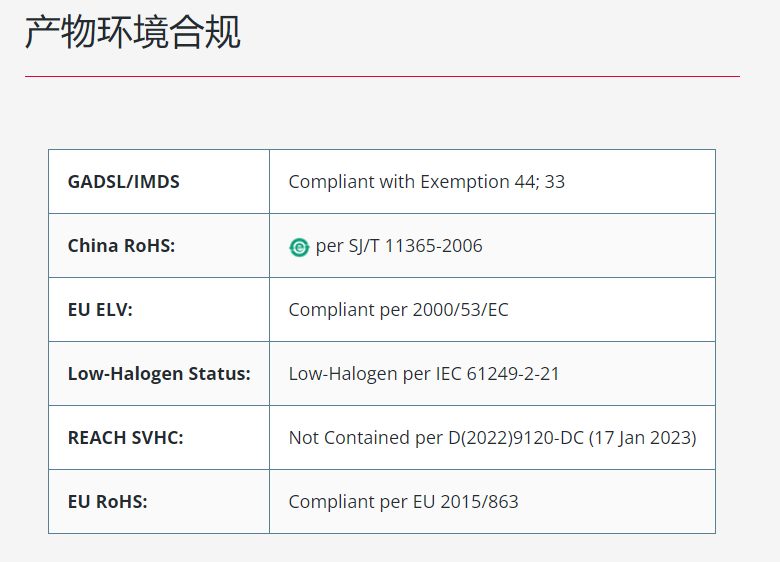This screenshot has width=780, height=562.
Task: Click 'Compliant with Exemption 44; 33' text
Action: 427,182
